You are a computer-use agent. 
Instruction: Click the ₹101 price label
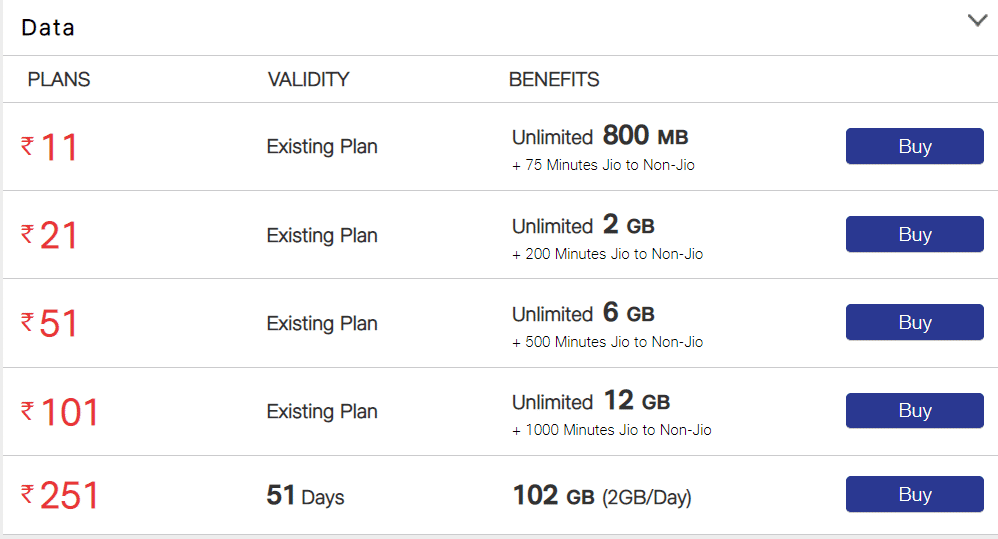(x=60, y=412)
